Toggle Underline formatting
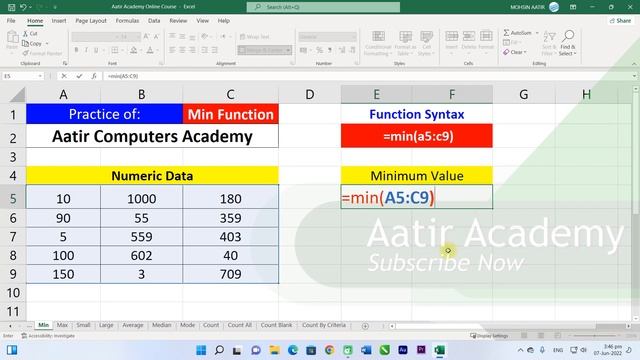This screenshot has height=360, width=640. point(96,50)
